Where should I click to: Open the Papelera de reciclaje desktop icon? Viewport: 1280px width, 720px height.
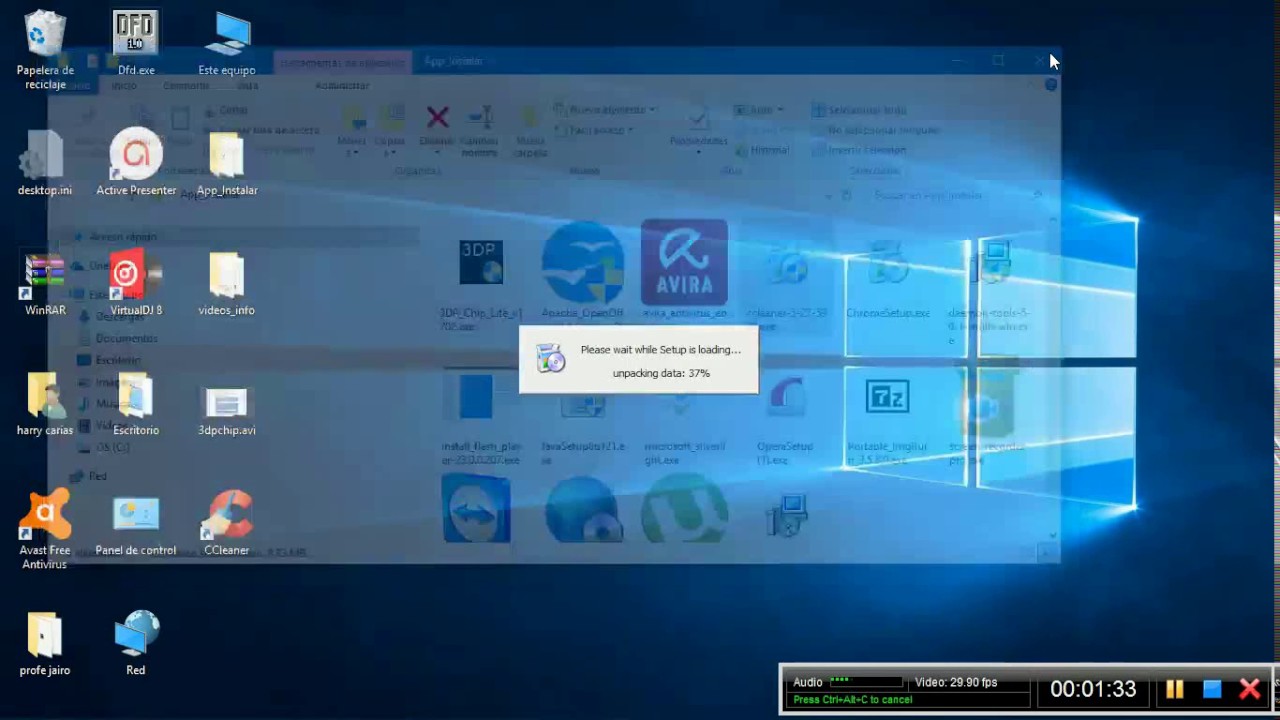[x=45, y=49]
